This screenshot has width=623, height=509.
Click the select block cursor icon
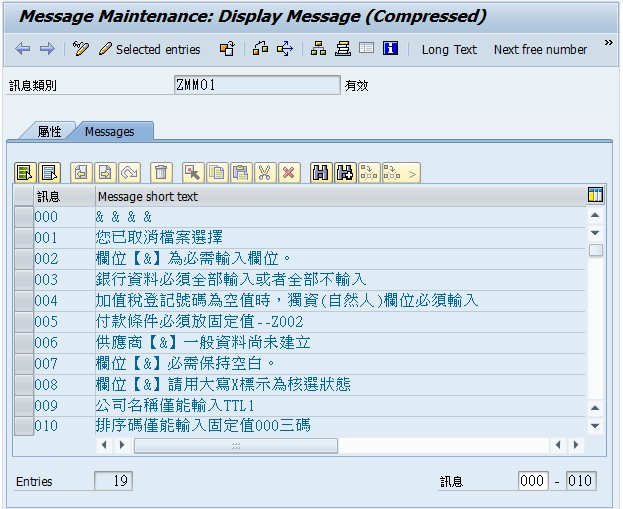point(193,173)
